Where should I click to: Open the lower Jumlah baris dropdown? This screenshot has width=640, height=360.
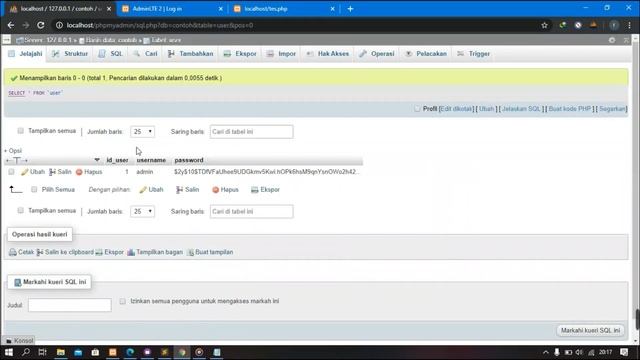click(142, 211)
